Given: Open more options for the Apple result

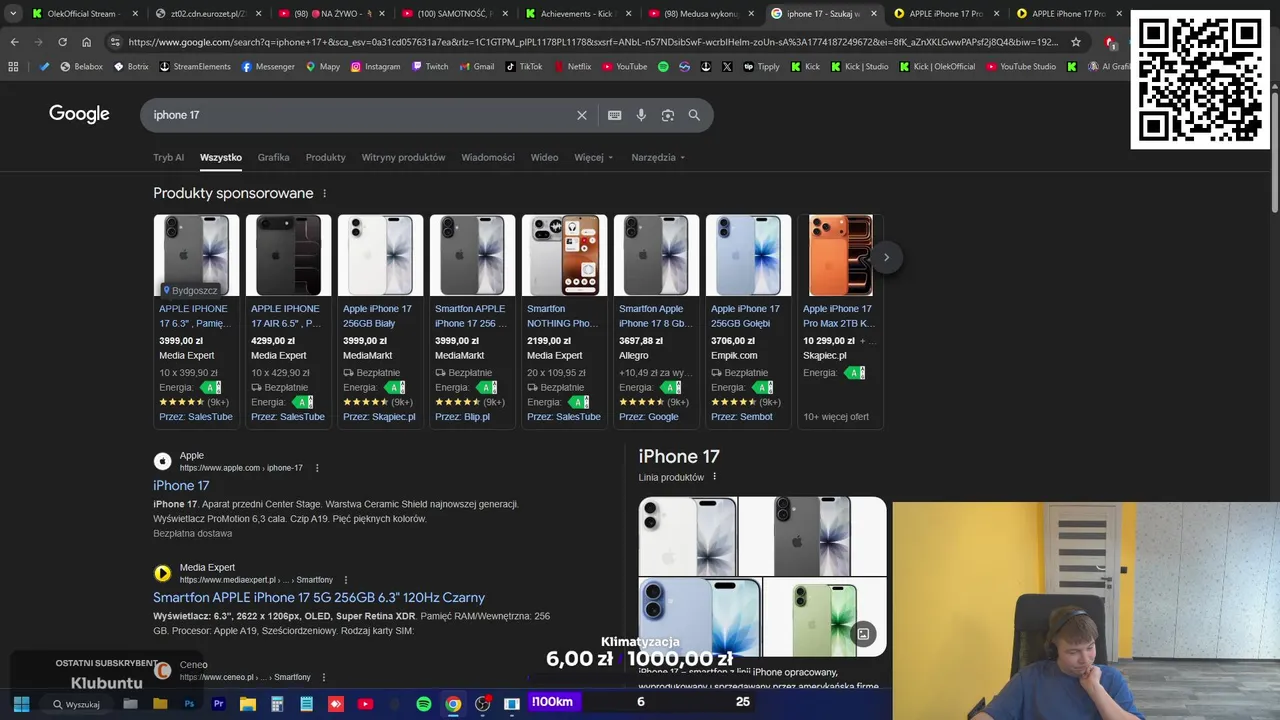Looking at the screenshot, I should [317, 468].
